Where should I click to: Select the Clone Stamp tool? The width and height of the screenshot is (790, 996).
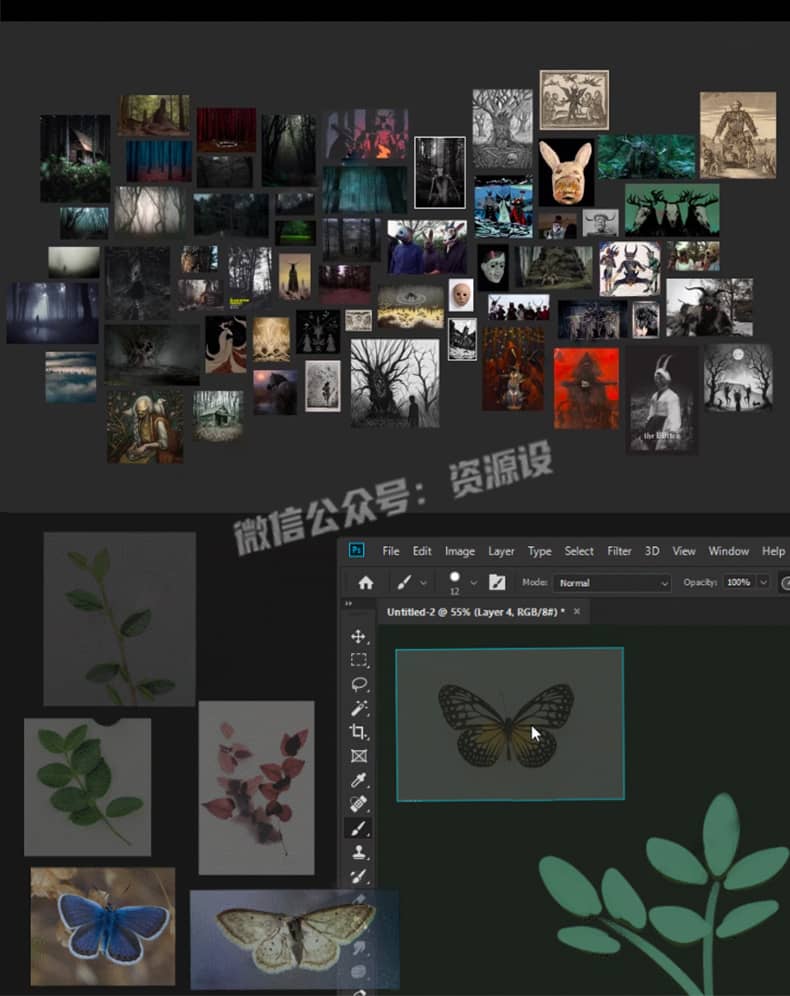pyautogui.click(x=358, y=852)
